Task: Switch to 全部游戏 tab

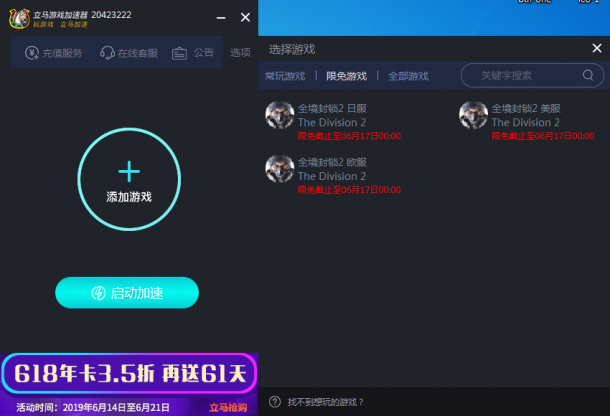Action: tap(408, 76)
